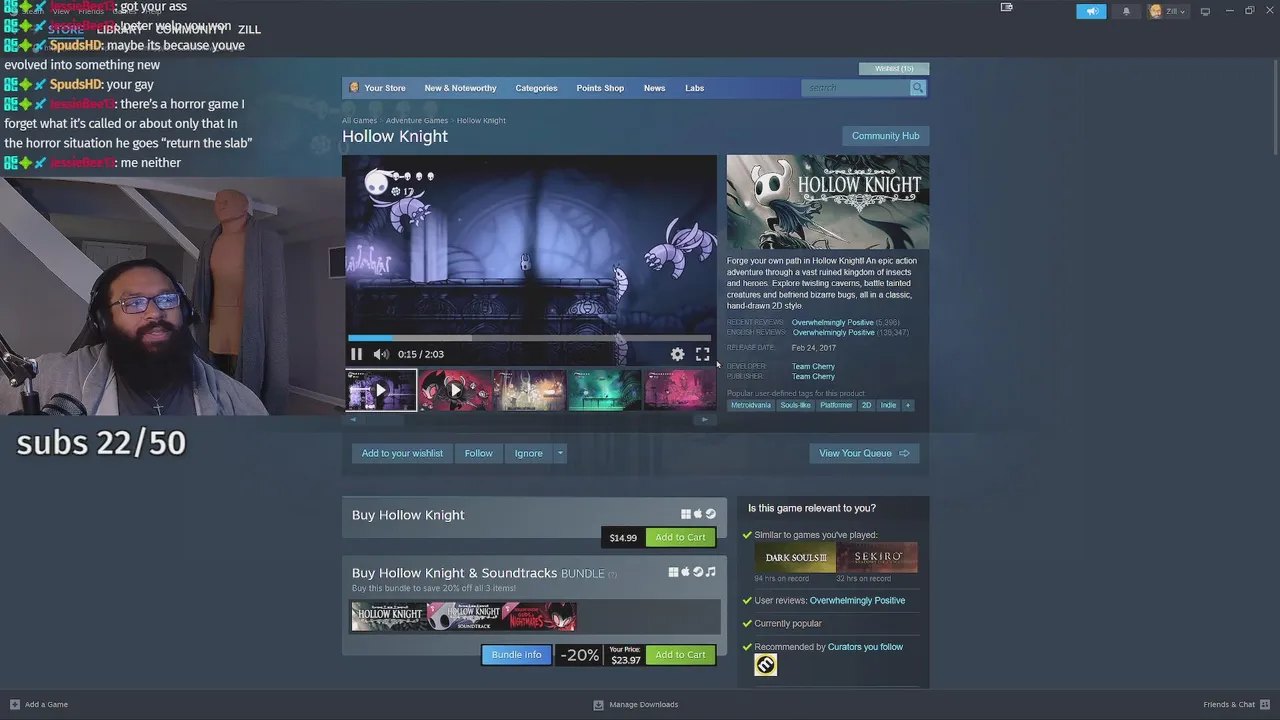Open Friends & Chat panel
Screen dimensions: 1280x720
coord(1236,704)
